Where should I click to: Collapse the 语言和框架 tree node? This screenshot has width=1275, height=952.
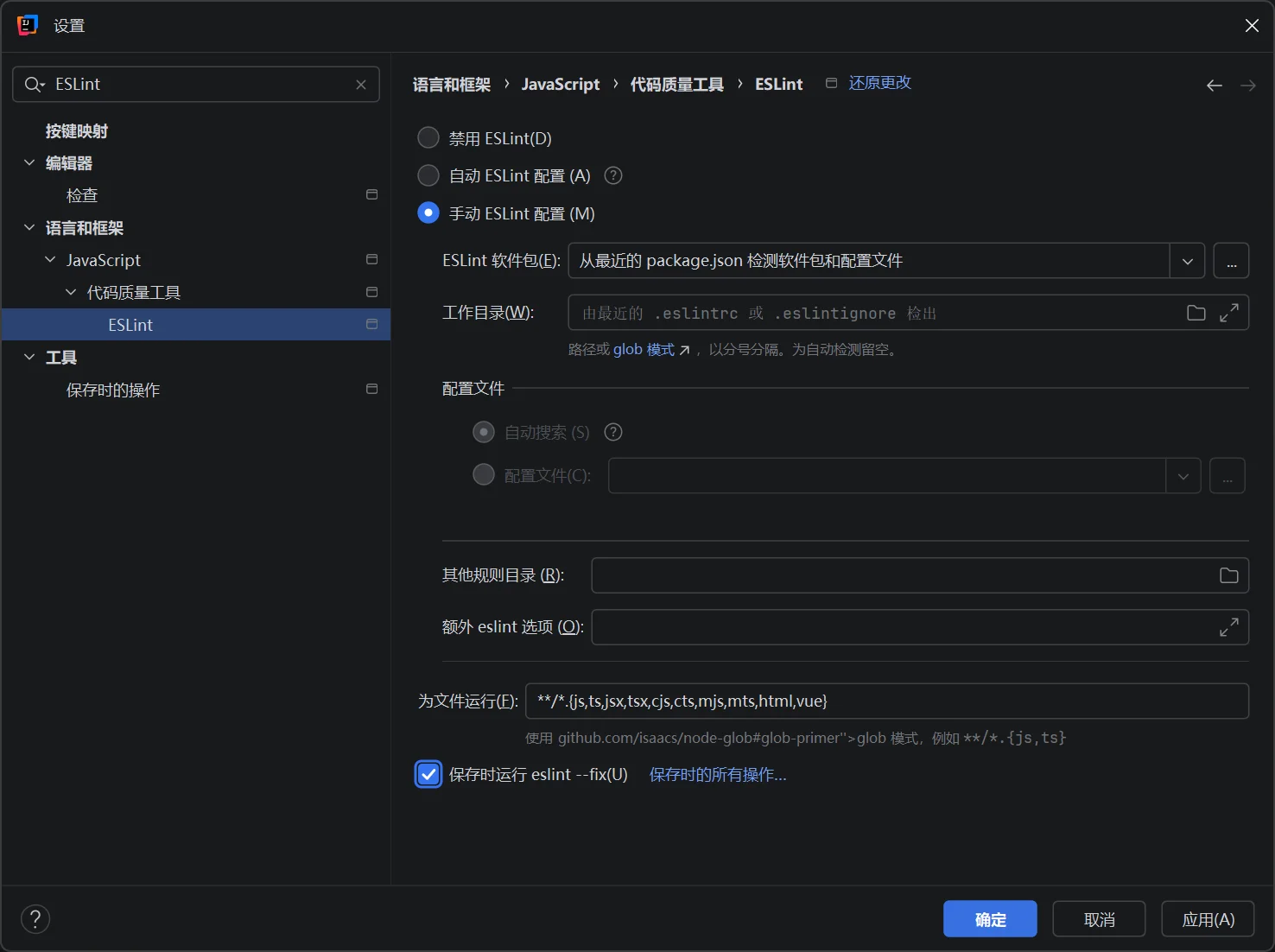point(29,228)
